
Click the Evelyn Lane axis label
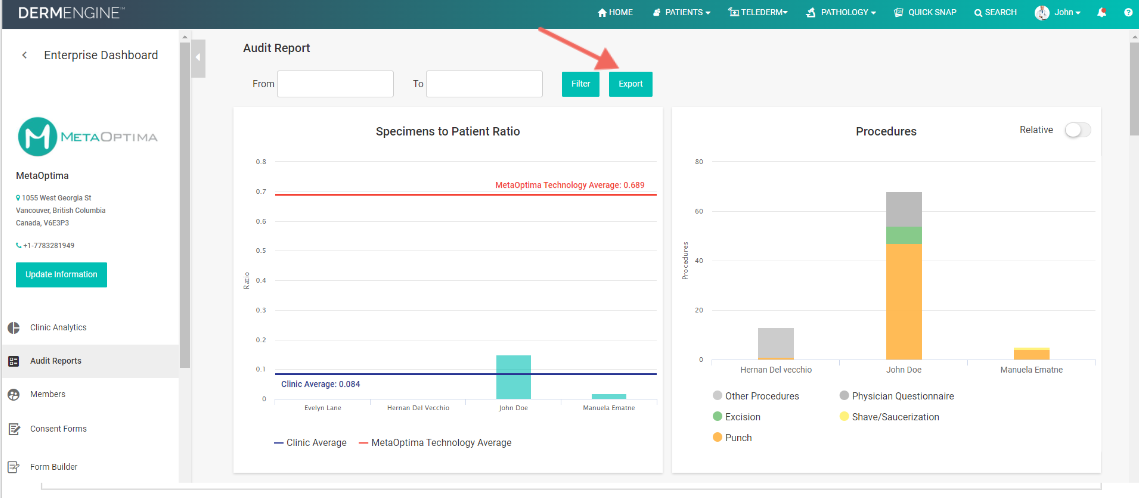click(x=323, y=408)
